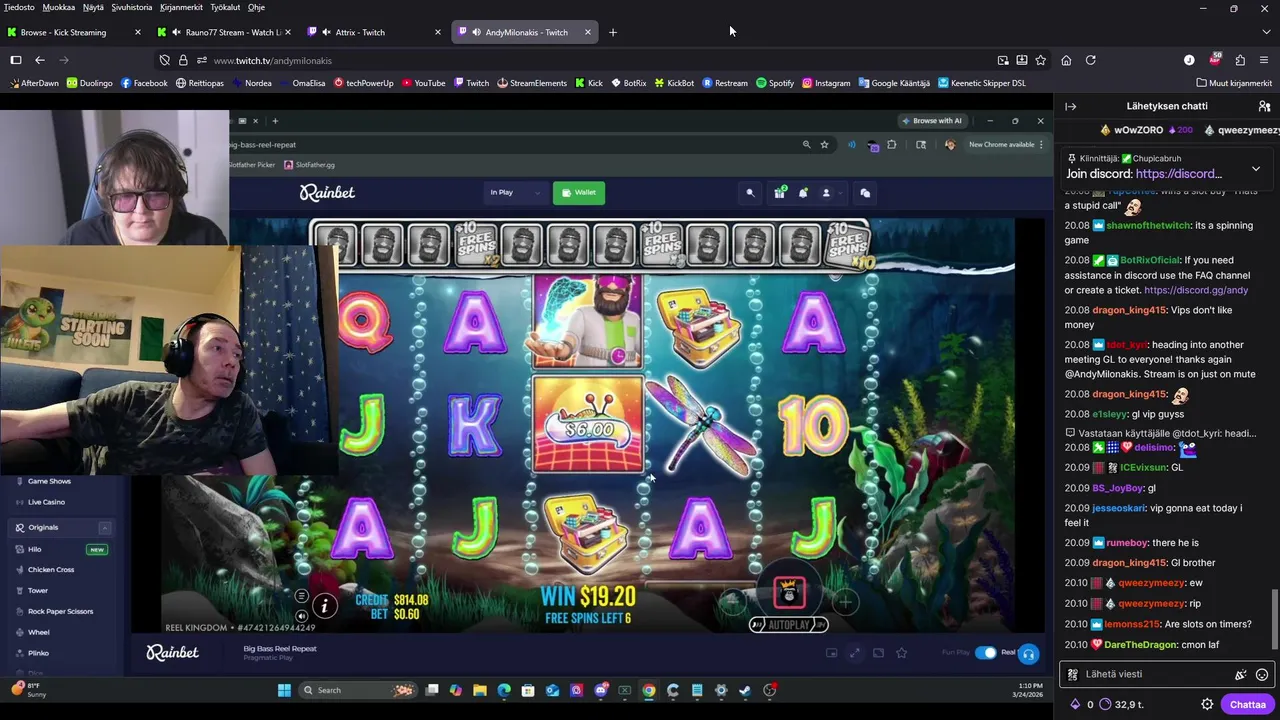This screenshot has height=720, width=1280.
Task: Open the Duolingo bookmark
Action: (x=90, y=83)
